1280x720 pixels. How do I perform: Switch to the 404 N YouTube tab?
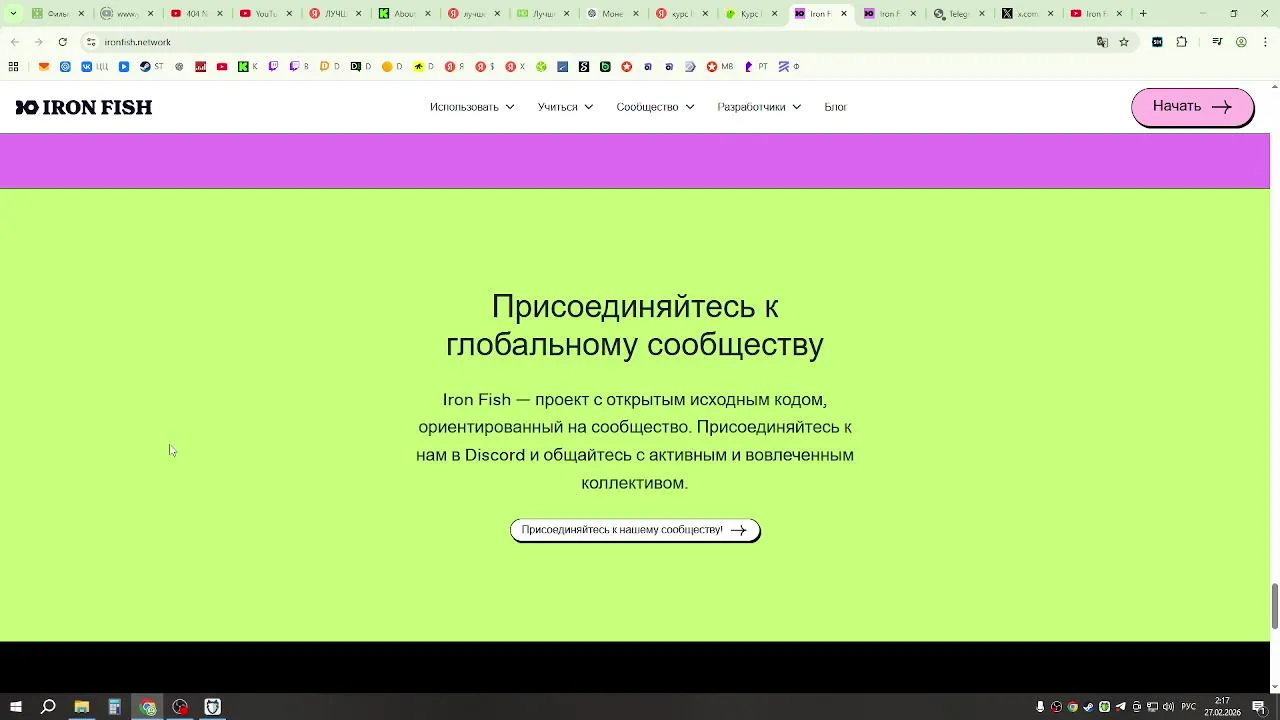[197, 14]
